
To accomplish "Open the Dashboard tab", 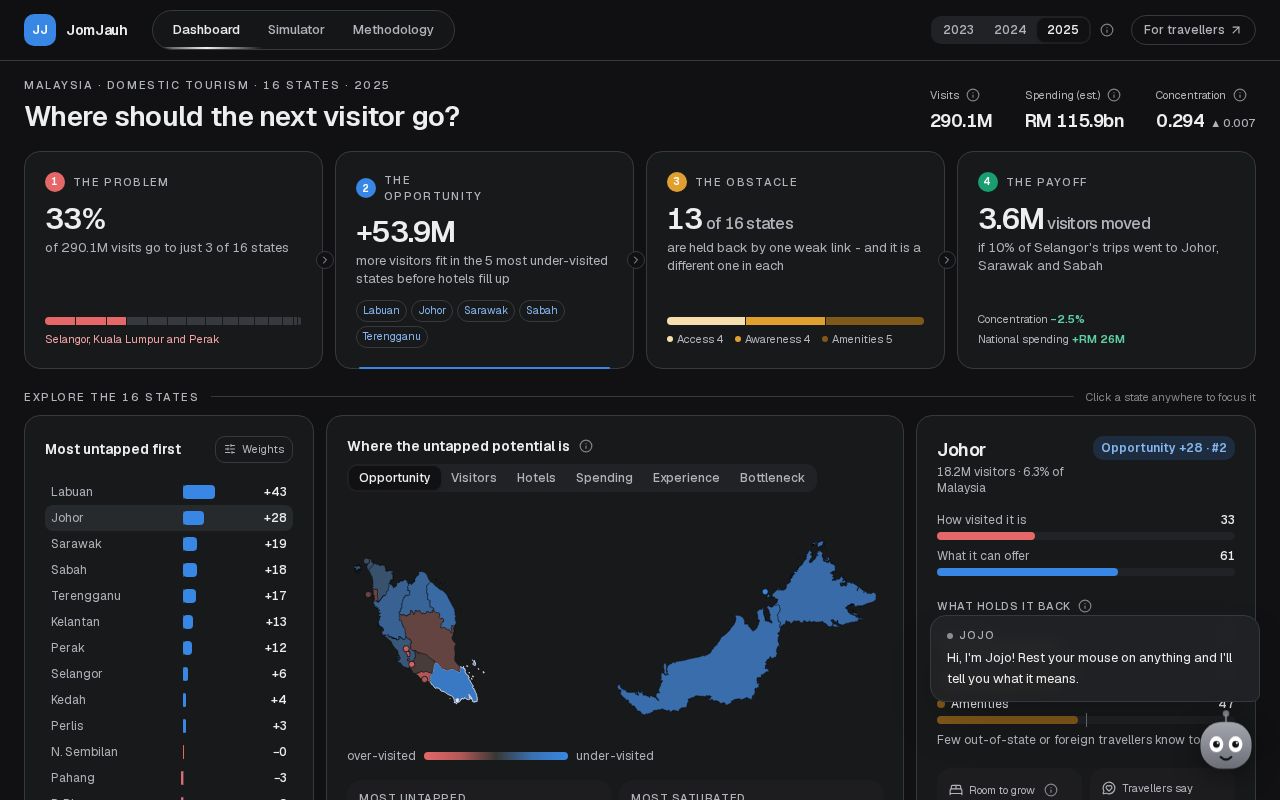I will [x=206, y=30].
